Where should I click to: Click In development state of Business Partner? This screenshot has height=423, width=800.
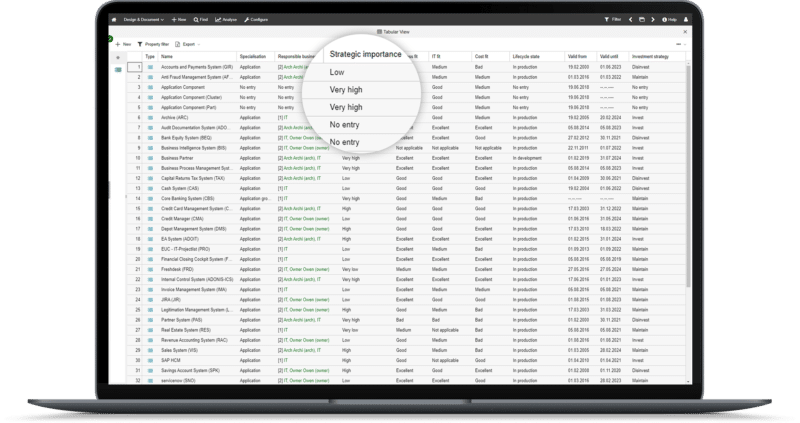click(x=527, y=158)
